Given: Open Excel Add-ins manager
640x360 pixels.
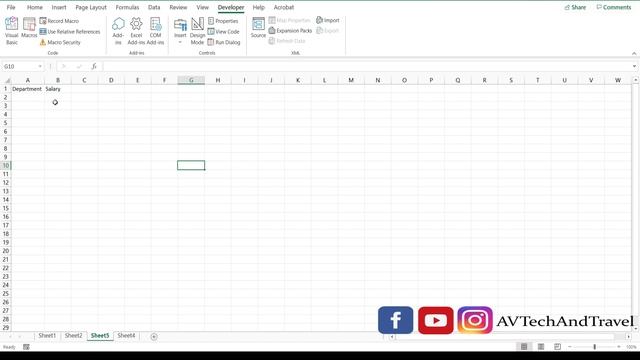Looking at the screenshot, I should pos(136,31).
